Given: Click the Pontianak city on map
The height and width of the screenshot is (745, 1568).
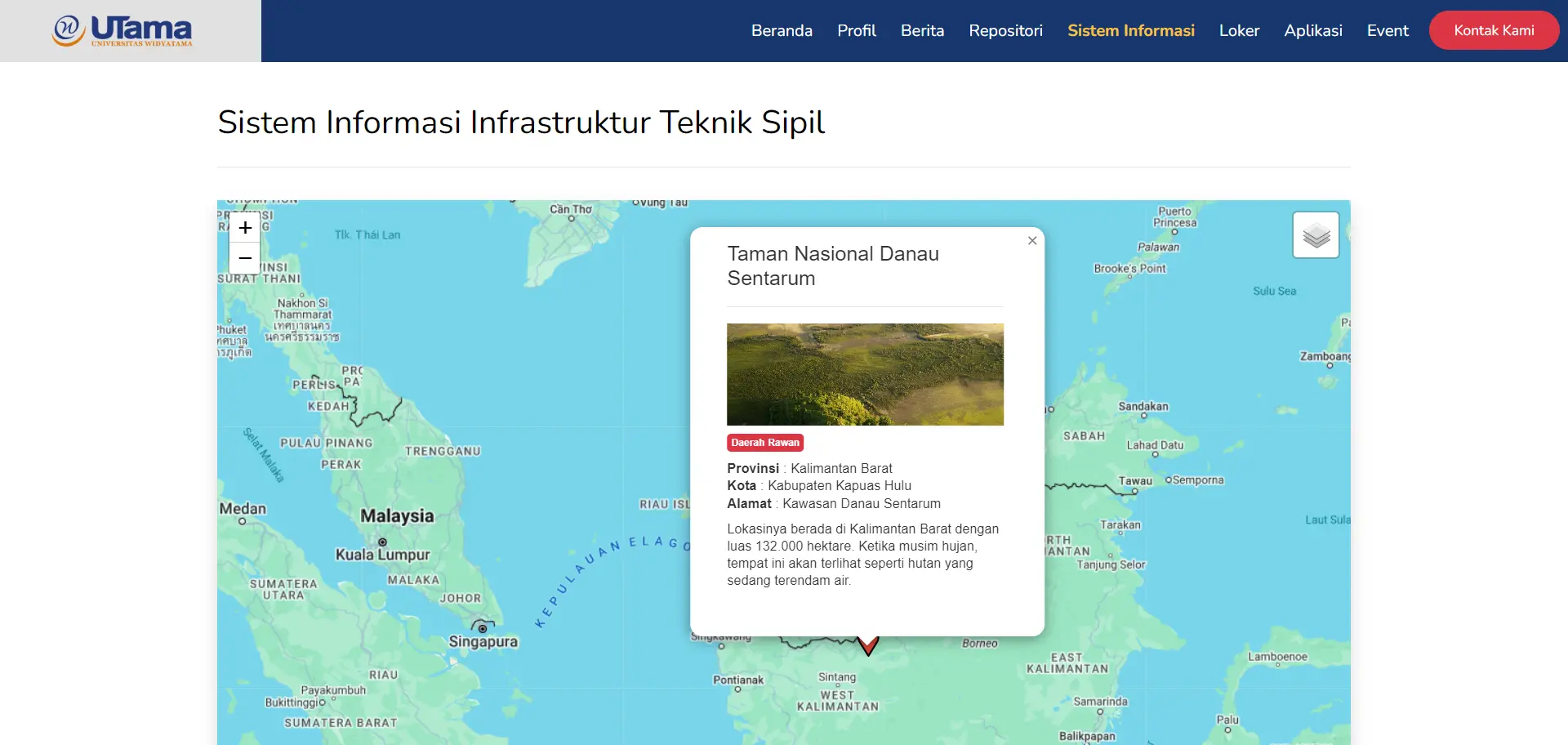Looking at the screenshot, I should point(738,680).
